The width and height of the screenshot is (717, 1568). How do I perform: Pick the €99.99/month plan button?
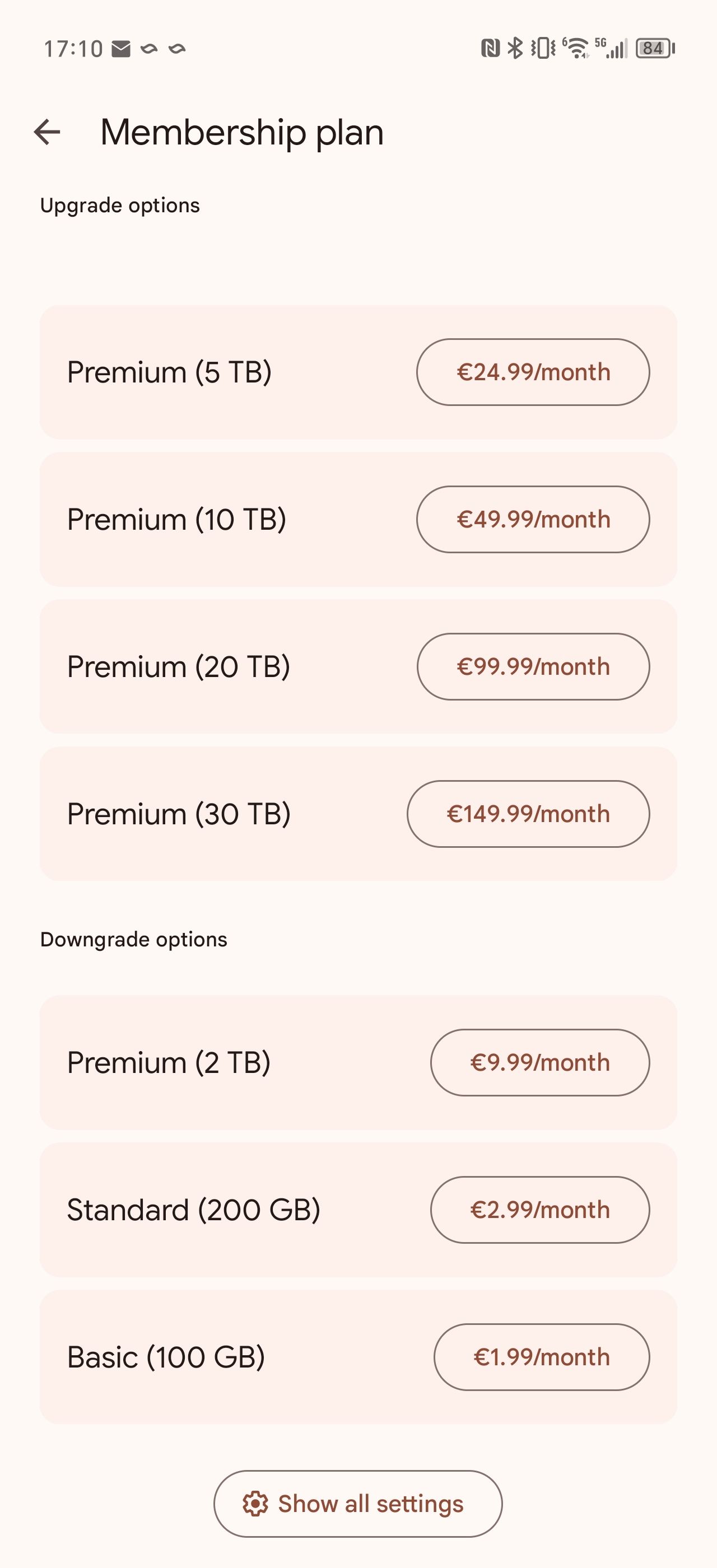point(533,666)
